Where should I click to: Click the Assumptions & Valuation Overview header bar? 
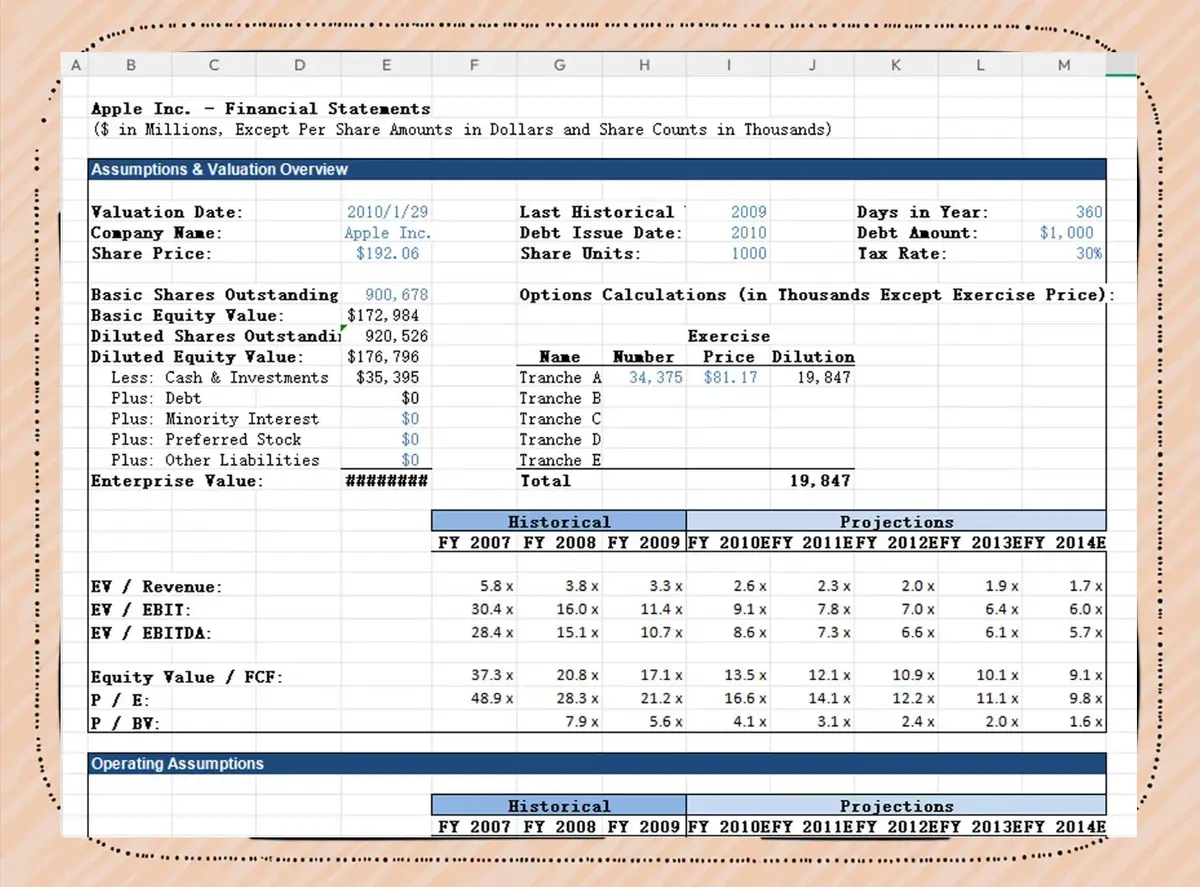(597, 170)
